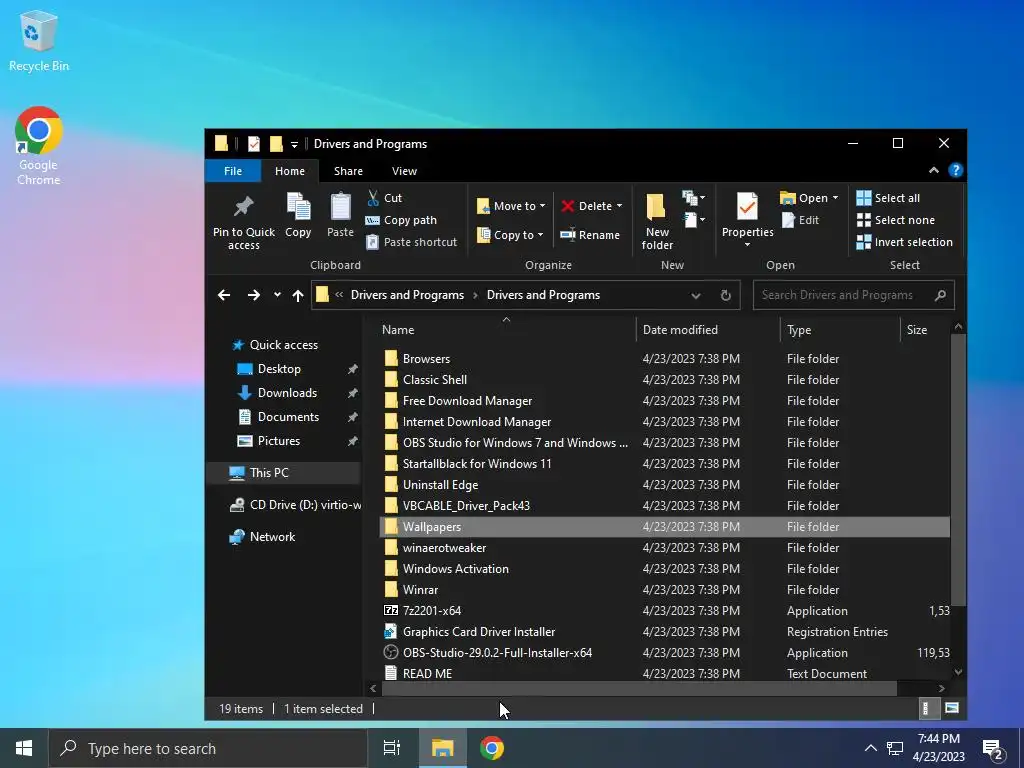Open the notification center icon
This screenshot has width=1024, height=768.
993,748
